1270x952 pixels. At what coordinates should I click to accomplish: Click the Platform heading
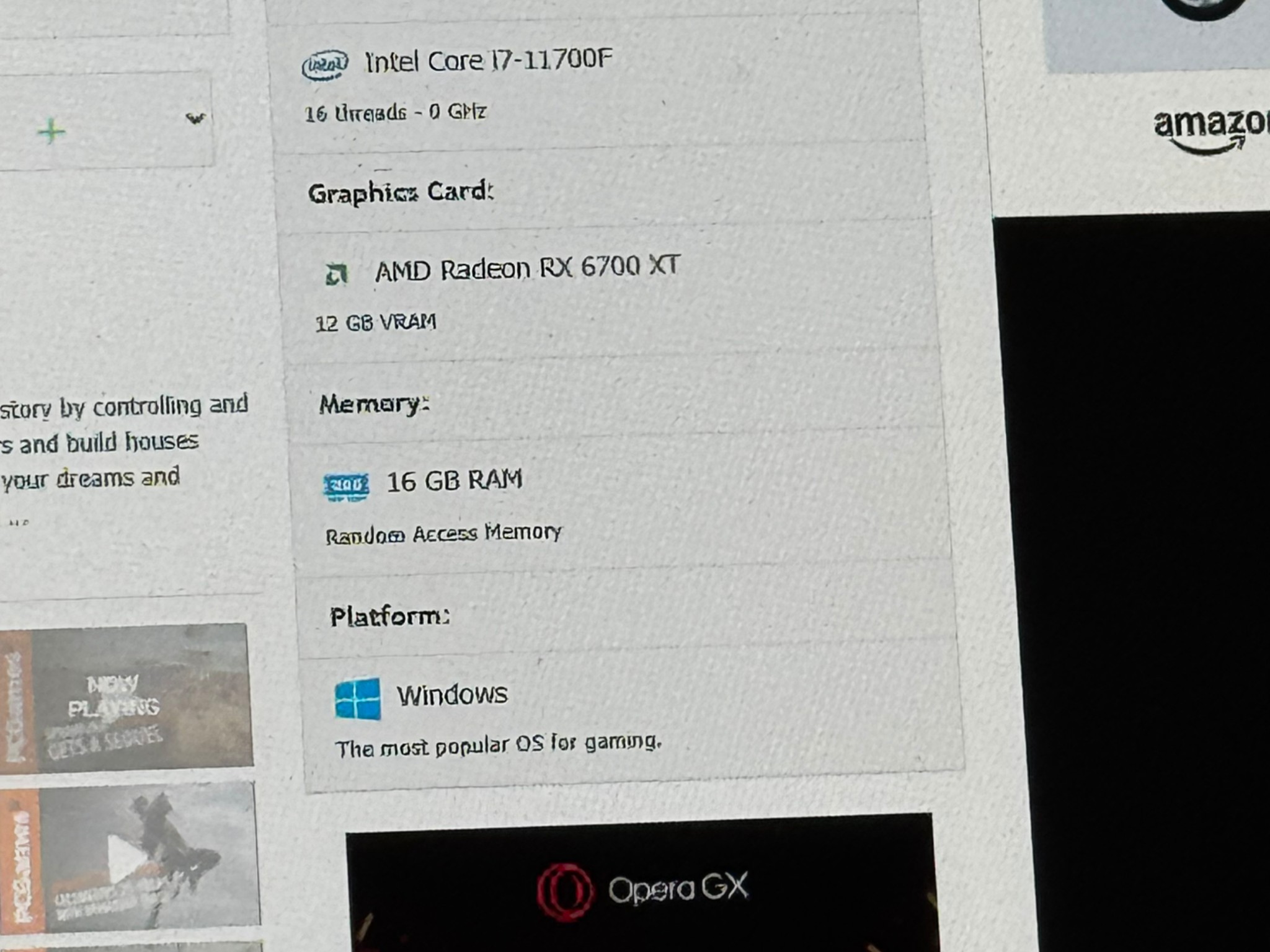pyautogui.click(x=389, y=617)
